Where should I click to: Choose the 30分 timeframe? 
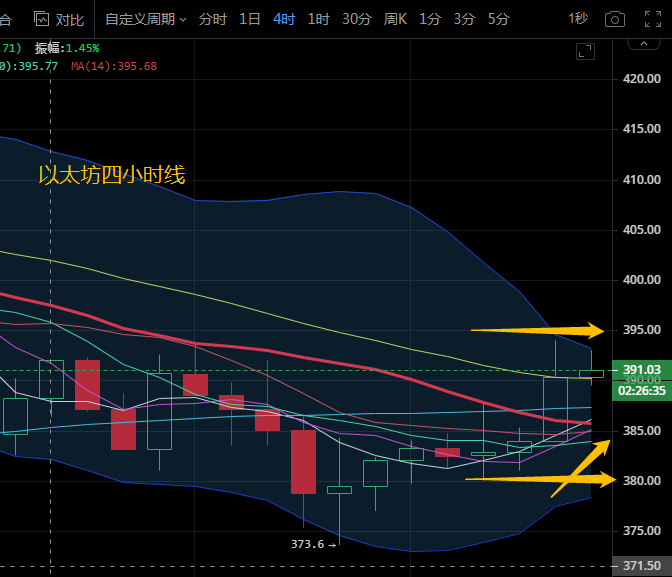click(356, 19)
